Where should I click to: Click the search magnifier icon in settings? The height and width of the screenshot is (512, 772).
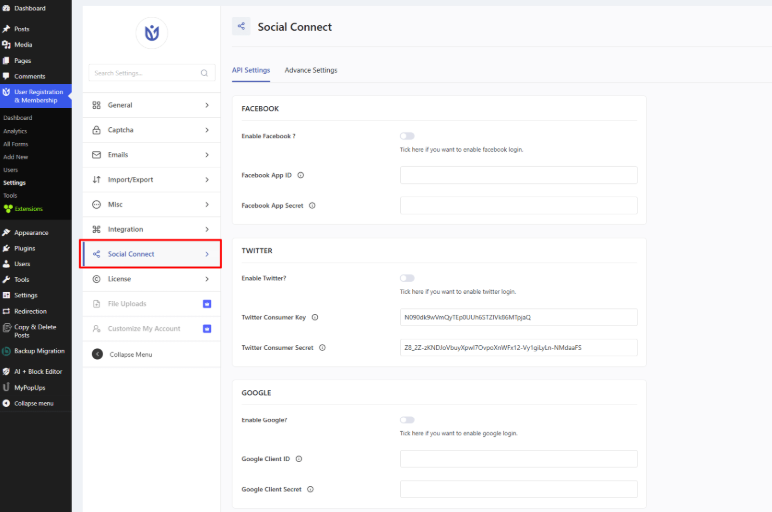pos(204,73)
